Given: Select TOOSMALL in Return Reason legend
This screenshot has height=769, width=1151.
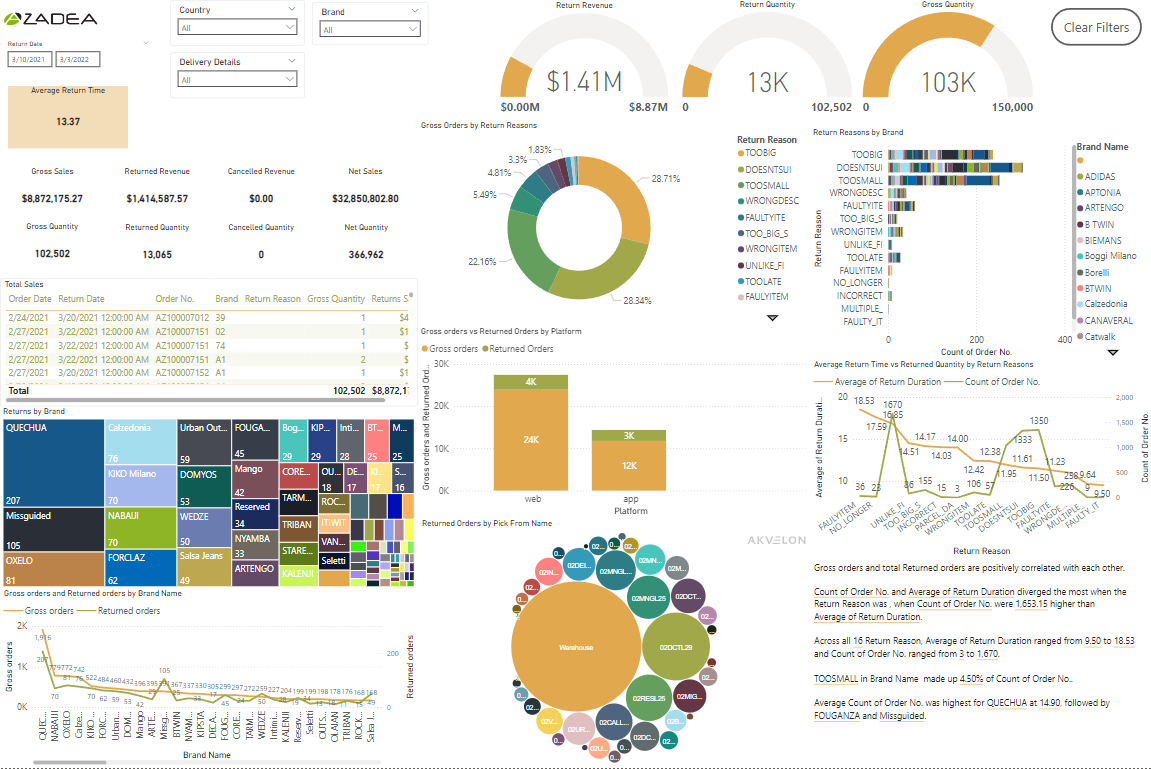Looking at the screenshot, I should [x=763, y=186].
